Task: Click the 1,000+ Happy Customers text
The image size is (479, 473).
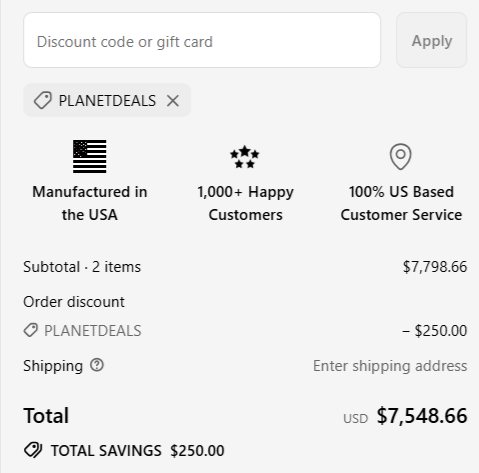Action: click(x=245, y=203)
